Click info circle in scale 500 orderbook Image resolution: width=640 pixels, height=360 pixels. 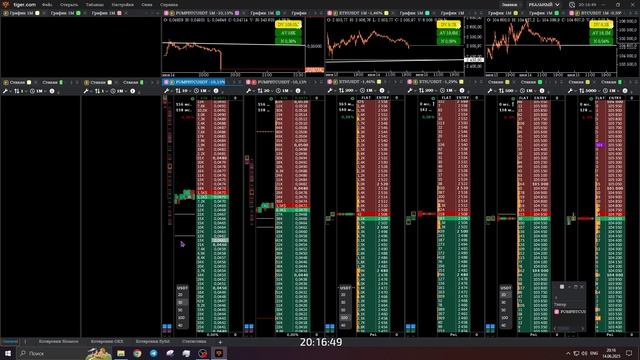click(542, 91)
